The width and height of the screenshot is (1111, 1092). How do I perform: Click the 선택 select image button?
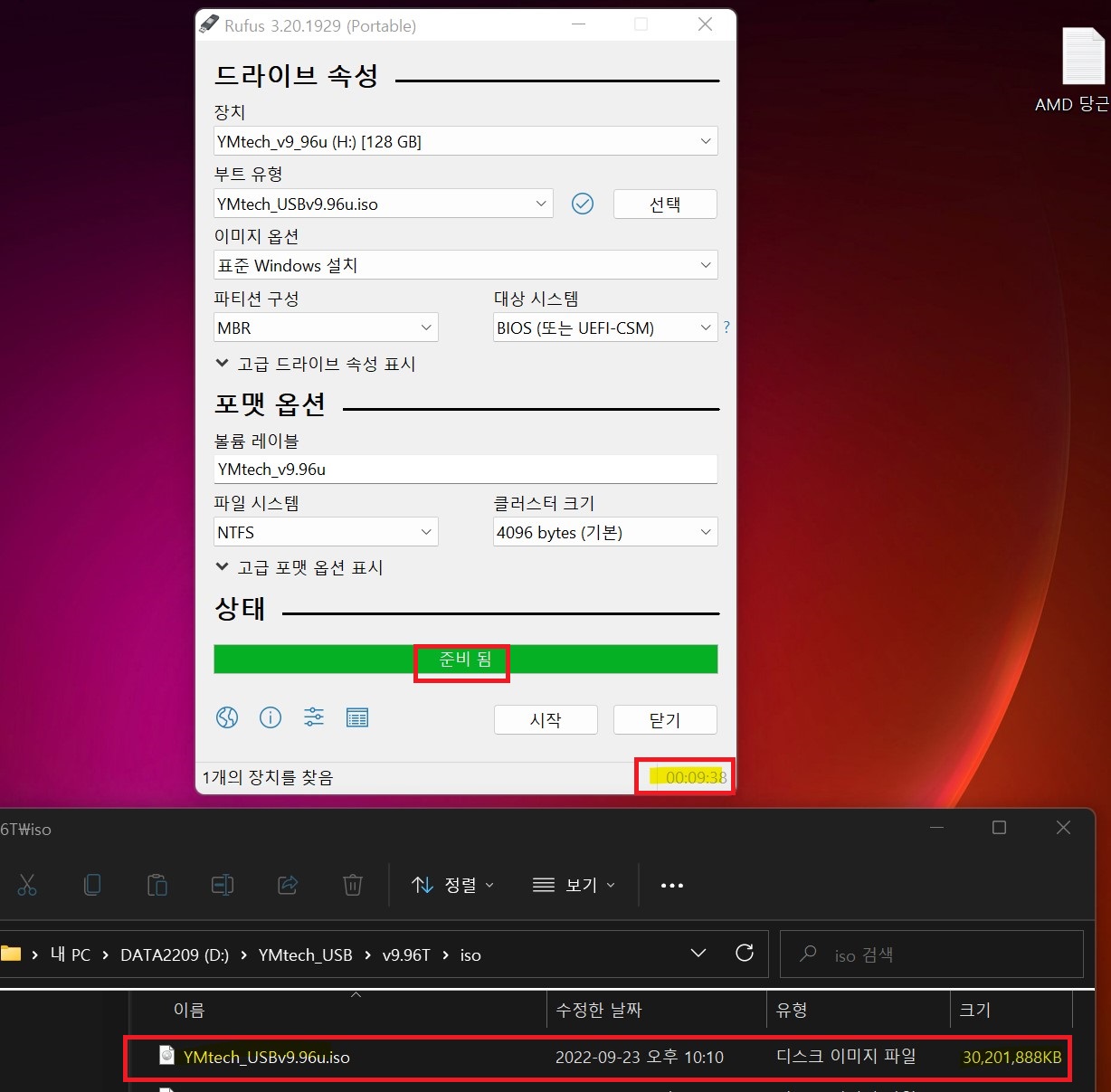(665, 204)
